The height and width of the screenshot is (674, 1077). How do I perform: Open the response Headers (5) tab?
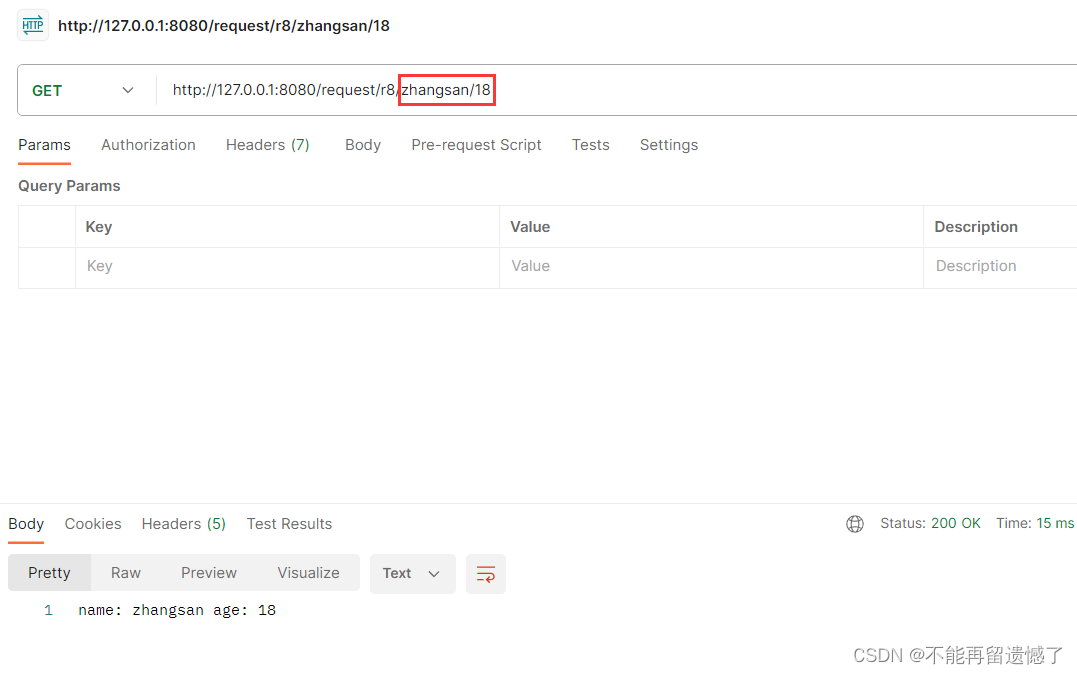click(183, 524)
